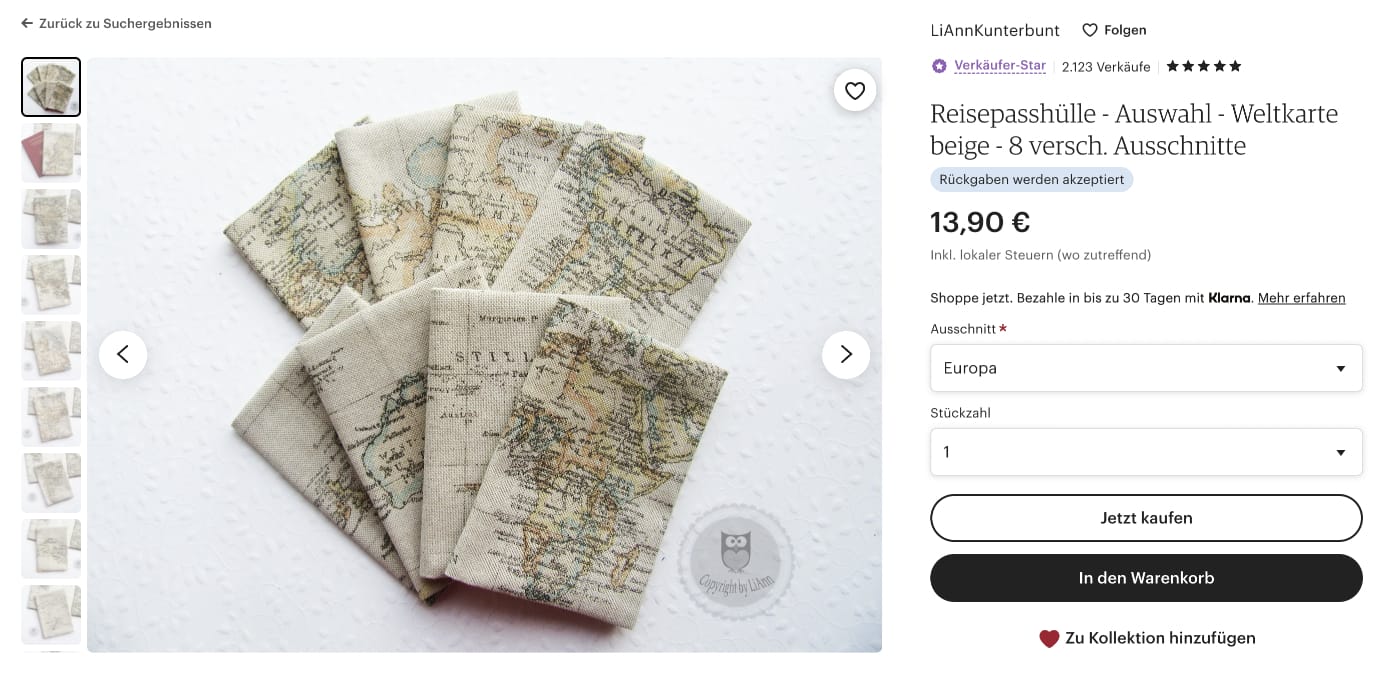1400x674 pixels.
Task: Click the Rückgaben werden akzeptiert badge
Action: pyautogui.click(x=1031, y=179)
